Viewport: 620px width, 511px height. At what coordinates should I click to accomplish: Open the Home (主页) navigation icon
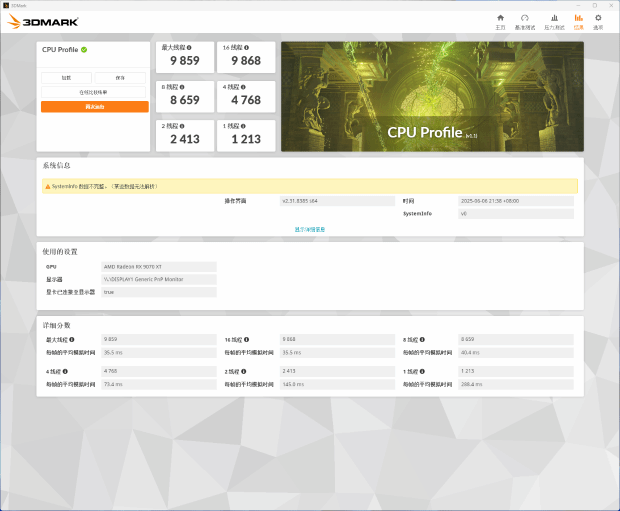pos(500,18)
